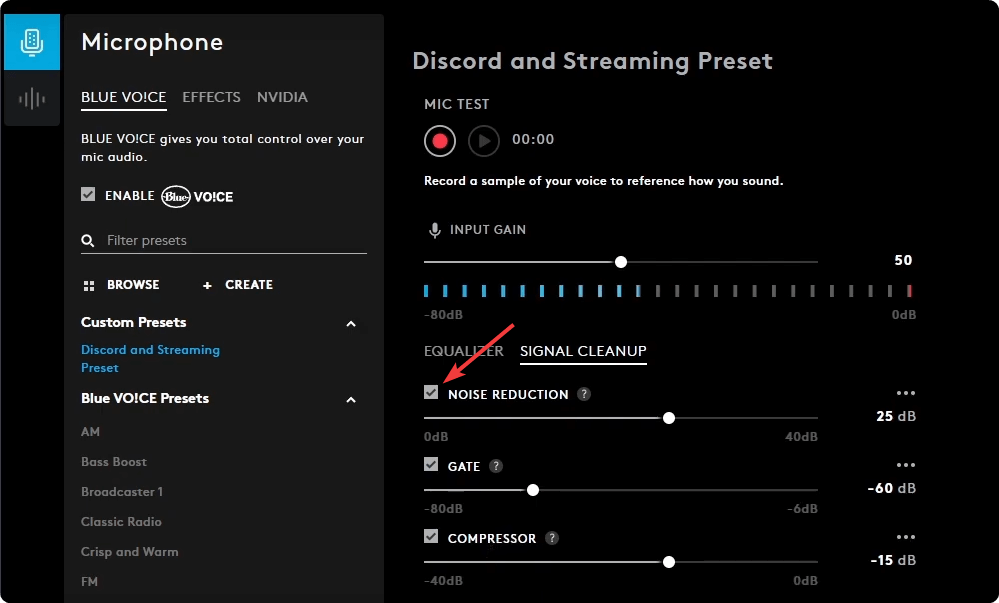
Task: Click the Gate value -60 dB
Action: click(x=891, y=488)
